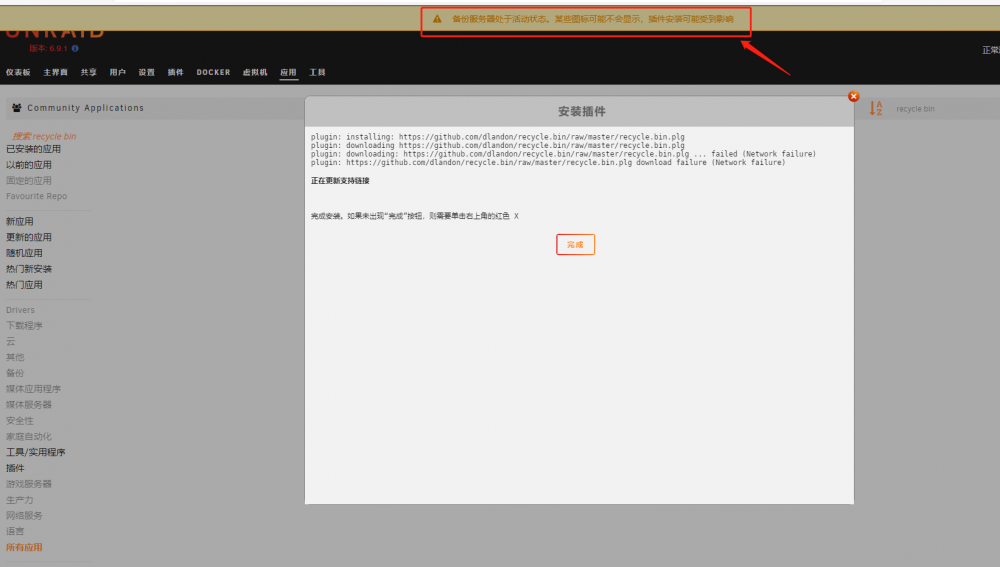The width and height of the screenshot is (1000, 567).
Task: Open the 用户 users menu
Action: tap(117, 72)
